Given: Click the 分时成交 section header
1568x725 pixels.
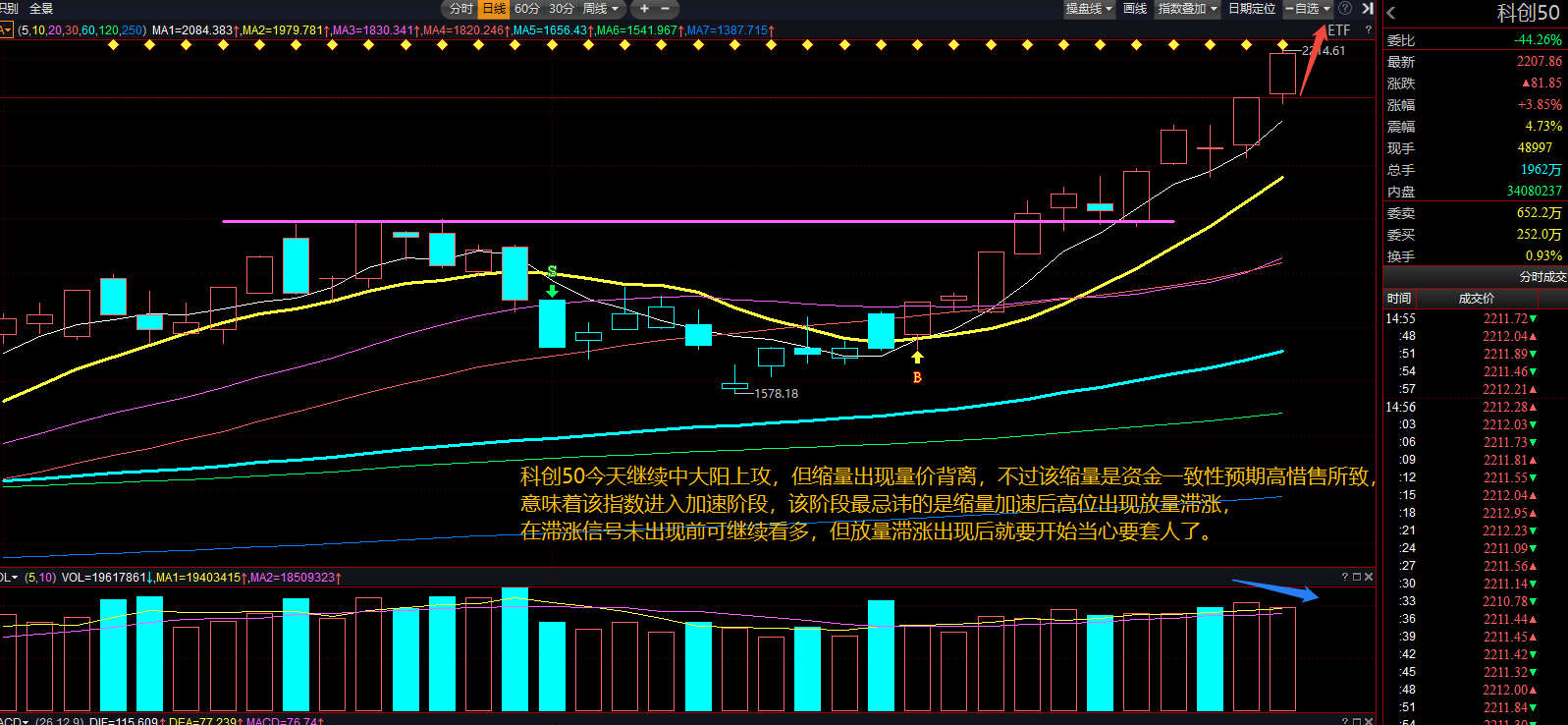Looking at the screenshot, I should tap(1474, 277).
